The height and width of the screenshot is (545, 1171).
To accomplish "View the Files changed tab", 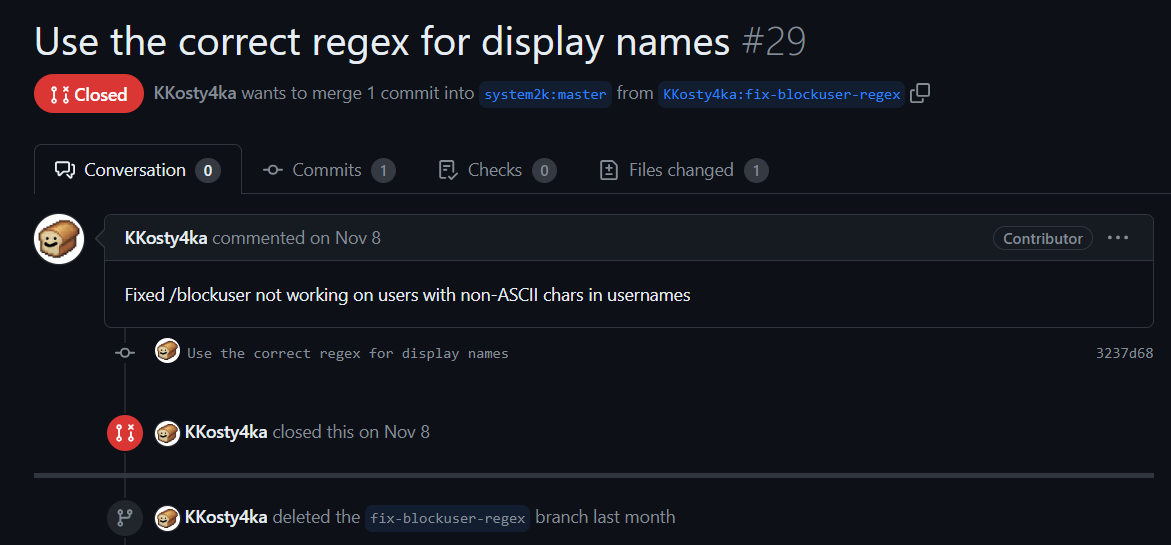I will pyautogui.click(x=682, y=170).
